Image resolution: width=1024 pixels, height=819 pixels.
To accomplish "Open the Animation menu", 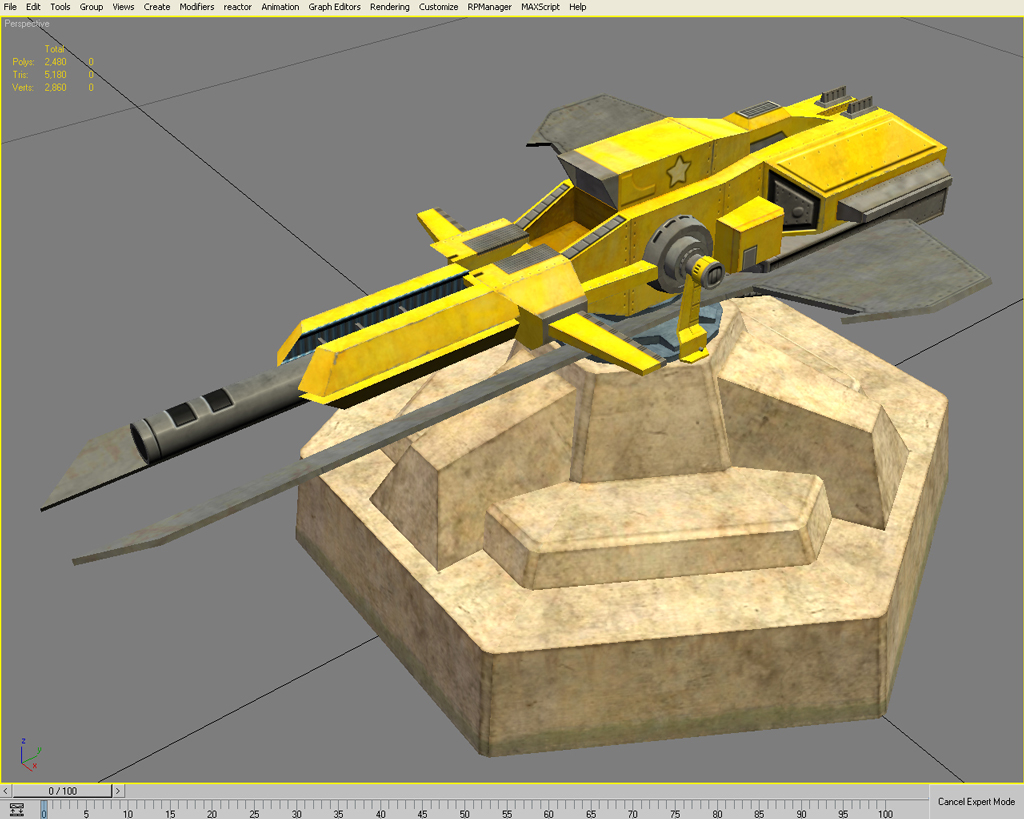I will pyautogui.click(x=280, y=7).
